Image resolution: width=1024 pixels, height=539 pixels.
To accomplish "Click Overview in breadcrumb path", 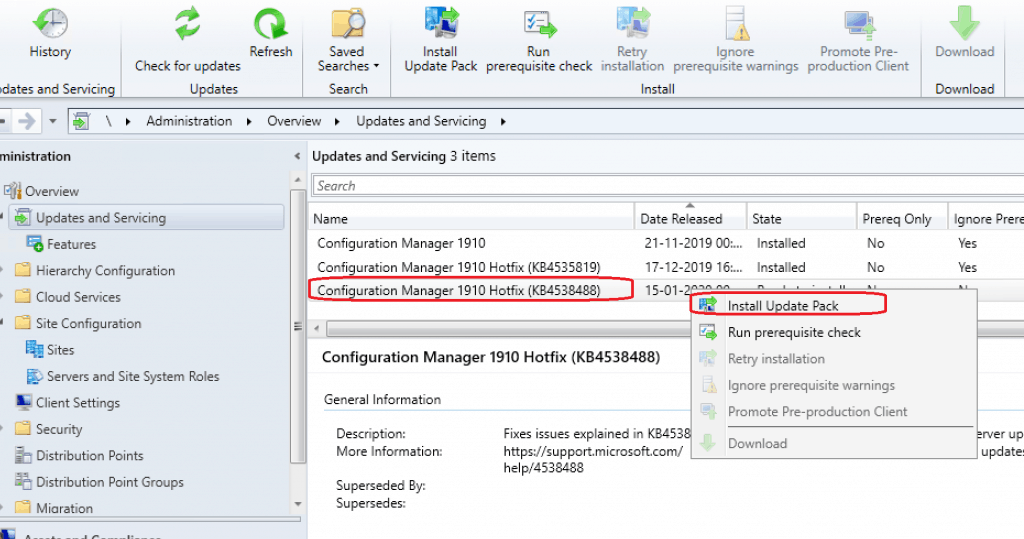I will tap(294, 121).
